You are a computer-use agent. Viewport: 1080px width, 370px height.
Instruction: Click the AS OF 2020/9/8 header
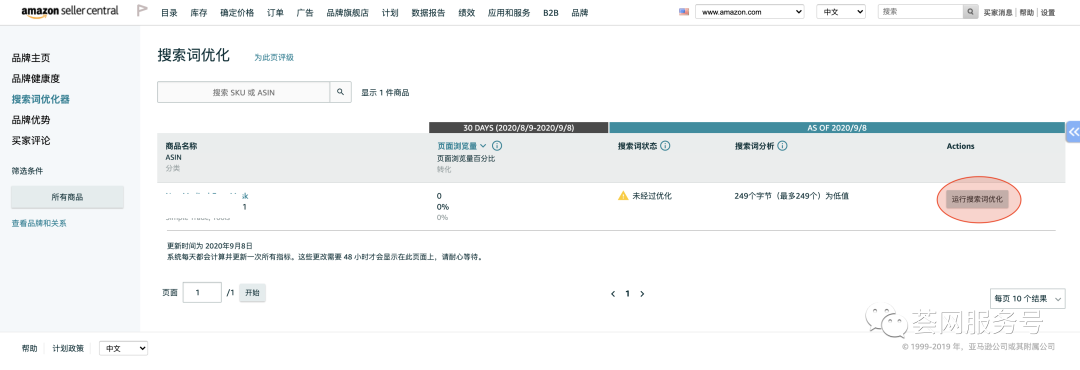pos(837,127)
